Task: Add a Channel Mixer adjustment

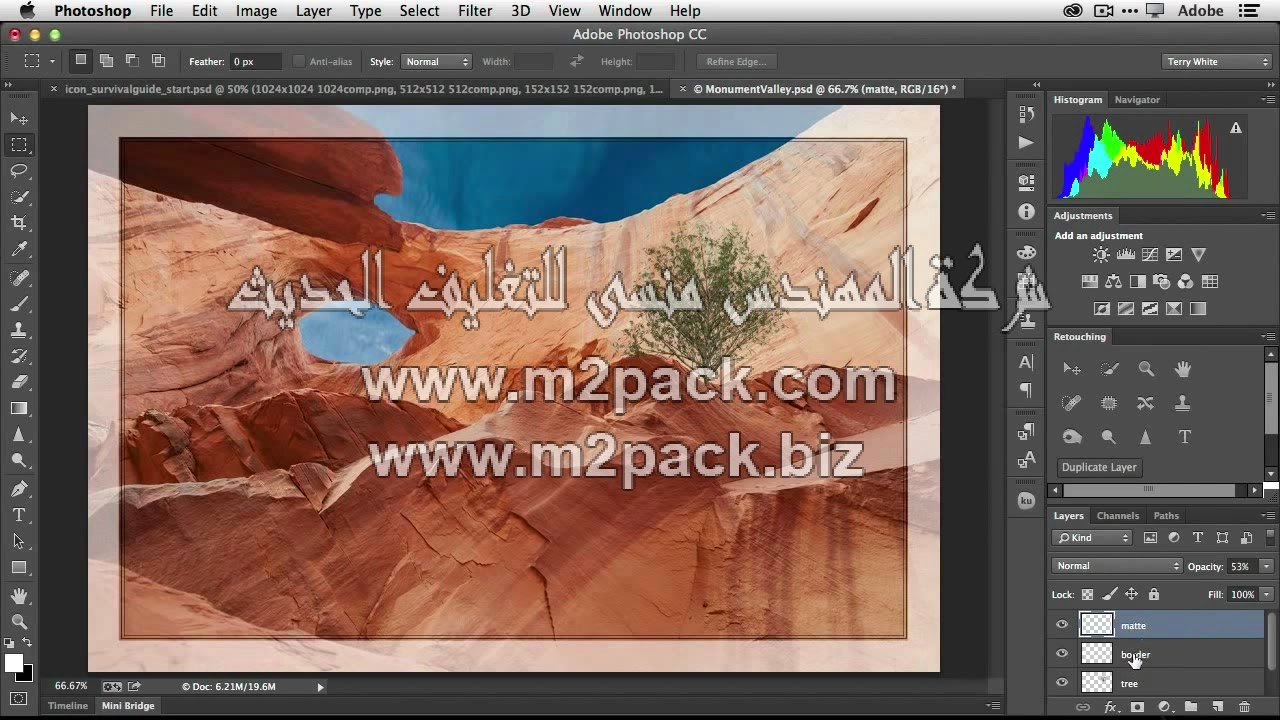Action: click(x=1185, y=282)
